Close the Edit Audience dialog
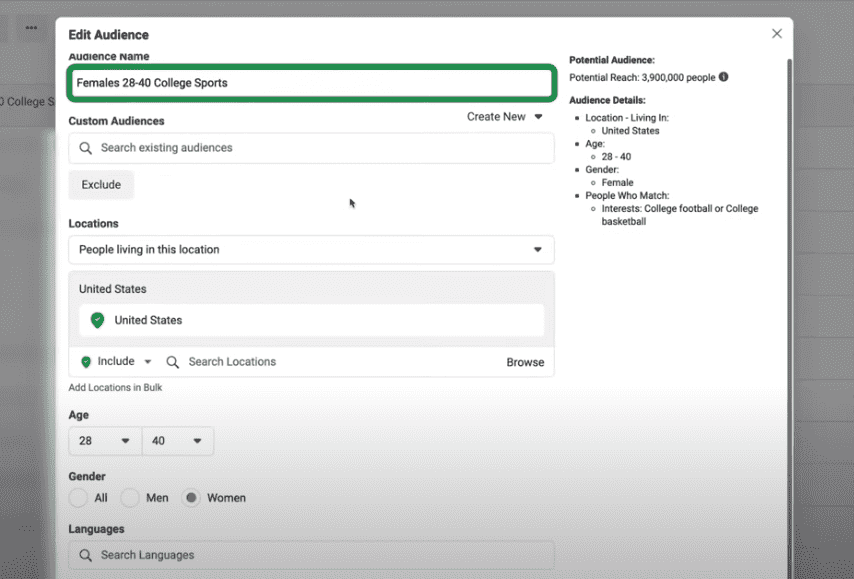Image resolution: width=854 pixels, height=579 pixels. point(777,34)
